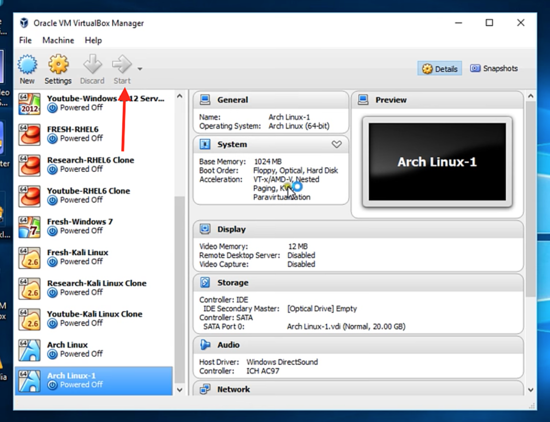Click the Help menu

(x=93, y=40)
